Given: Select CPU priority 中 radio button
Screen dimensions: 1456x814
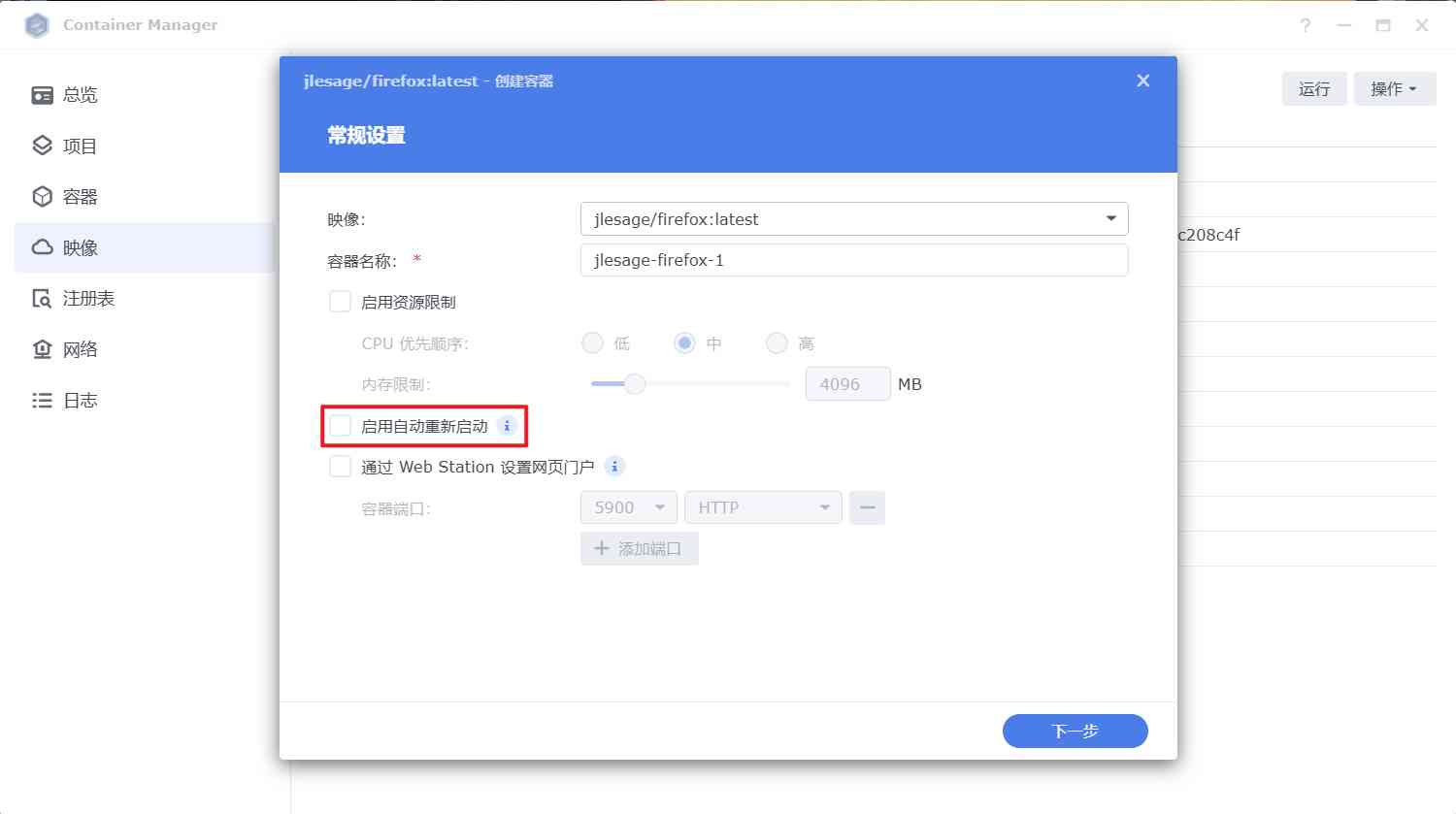Looking at the screenshot, I should (x=685, y=343).
